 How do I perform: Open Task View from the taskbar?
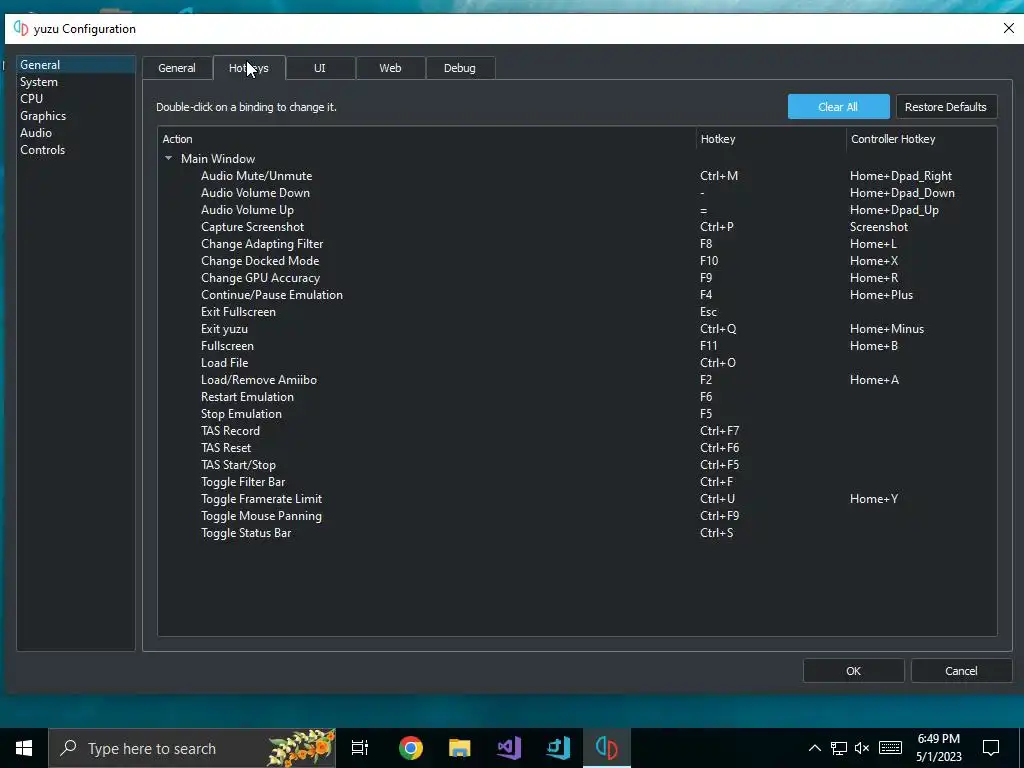(360, 748)
